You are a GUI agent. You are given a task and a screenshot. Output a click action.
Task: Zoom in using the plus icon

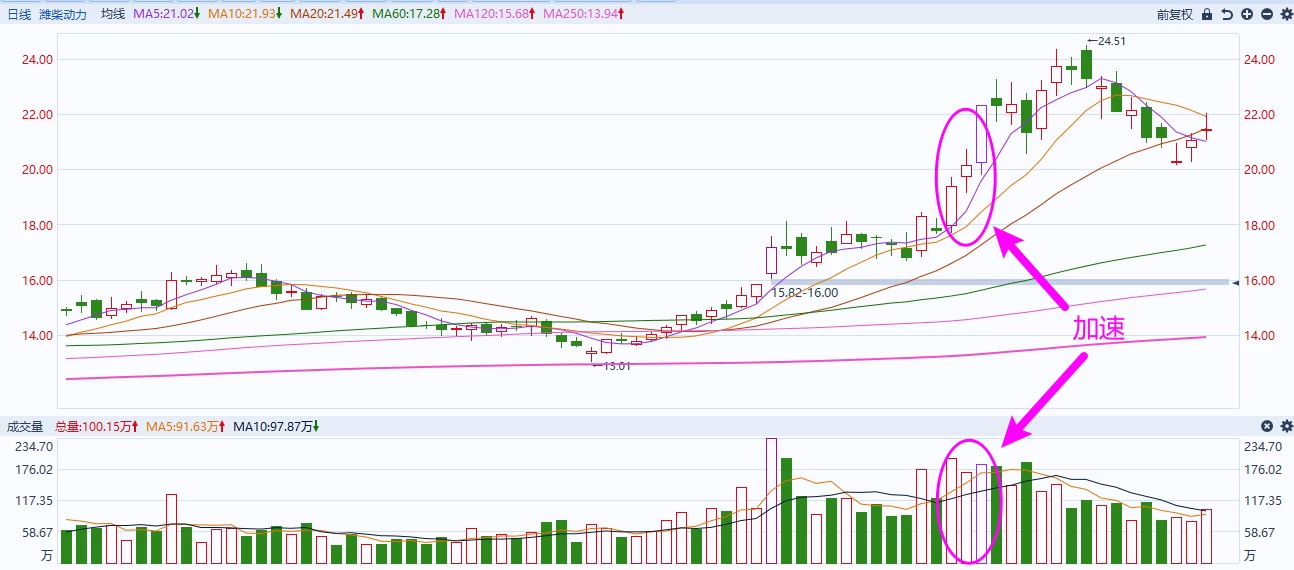coord(1247,14)
